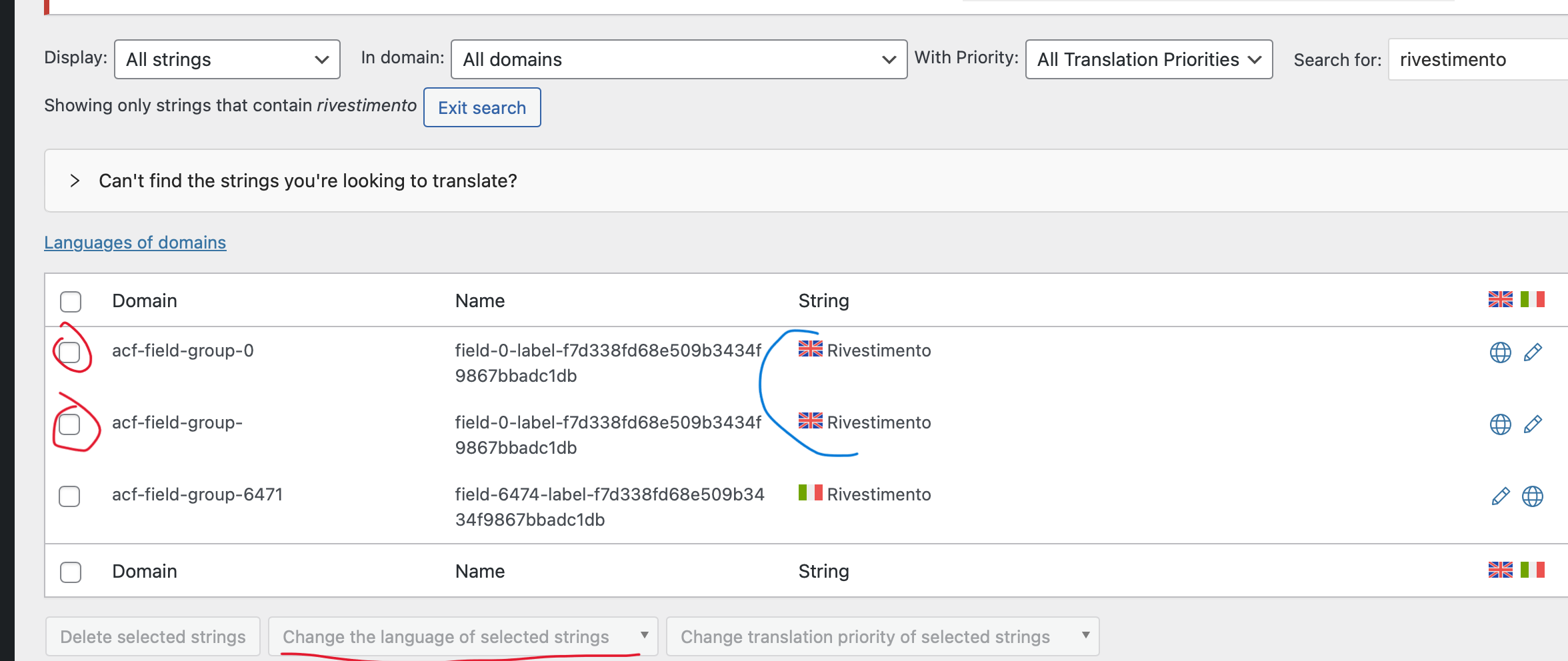The height and width of the screenshot is (661, 1568).
Task: Open 'Languages of domains' link
Action: coord(135,243)
